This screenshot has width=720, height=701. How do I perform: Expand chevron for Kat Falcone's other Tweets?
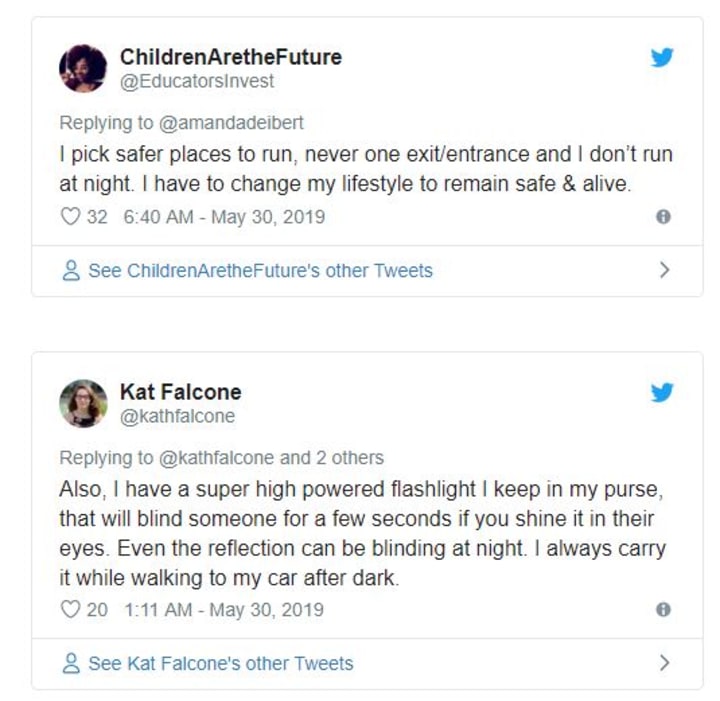(x=664, y=662)
